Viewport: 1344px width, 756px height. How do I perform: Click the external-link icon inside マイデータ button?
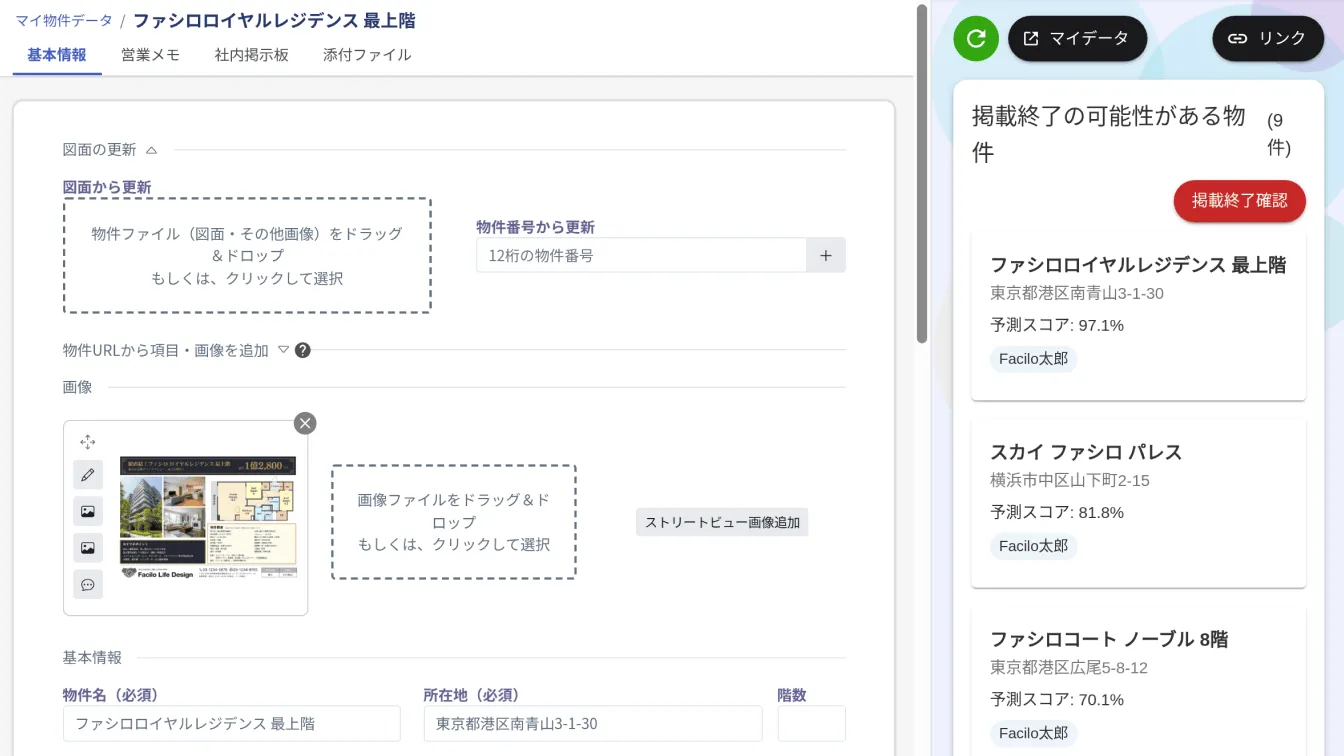coord(1031,39)
